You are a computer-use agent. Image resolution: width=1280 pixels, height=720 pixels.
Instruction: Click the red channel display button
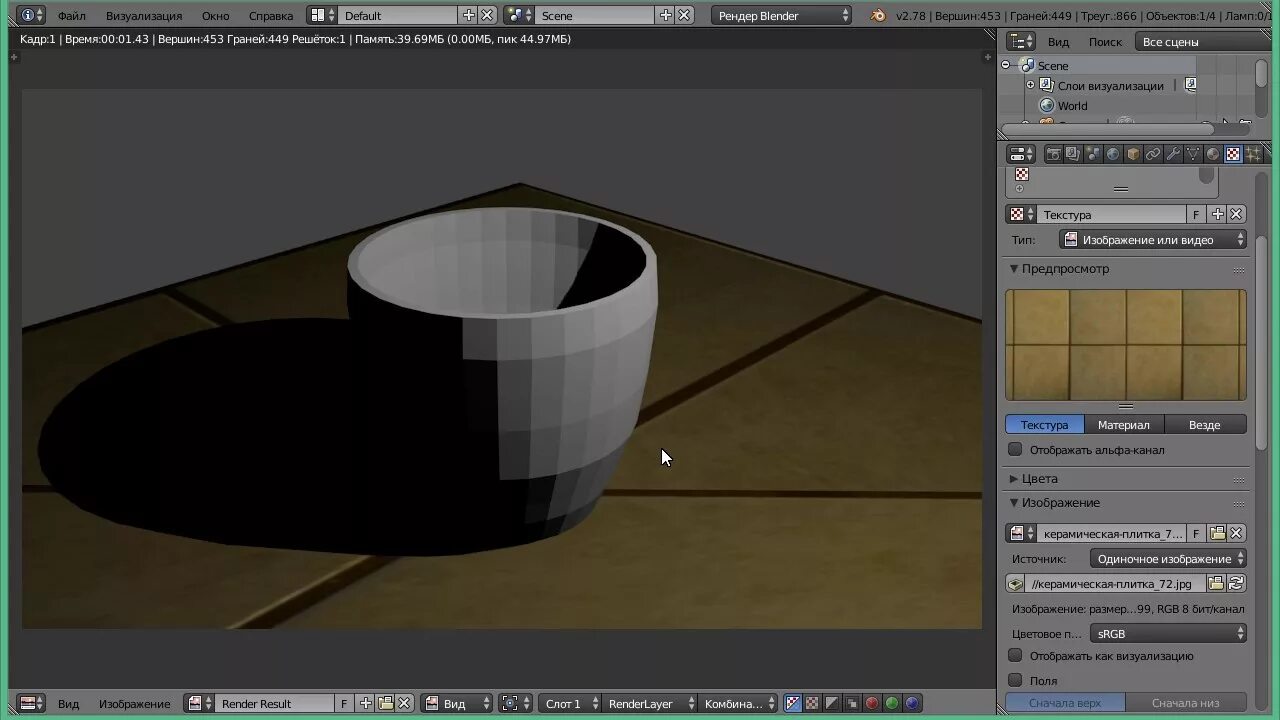pos(872,703)
